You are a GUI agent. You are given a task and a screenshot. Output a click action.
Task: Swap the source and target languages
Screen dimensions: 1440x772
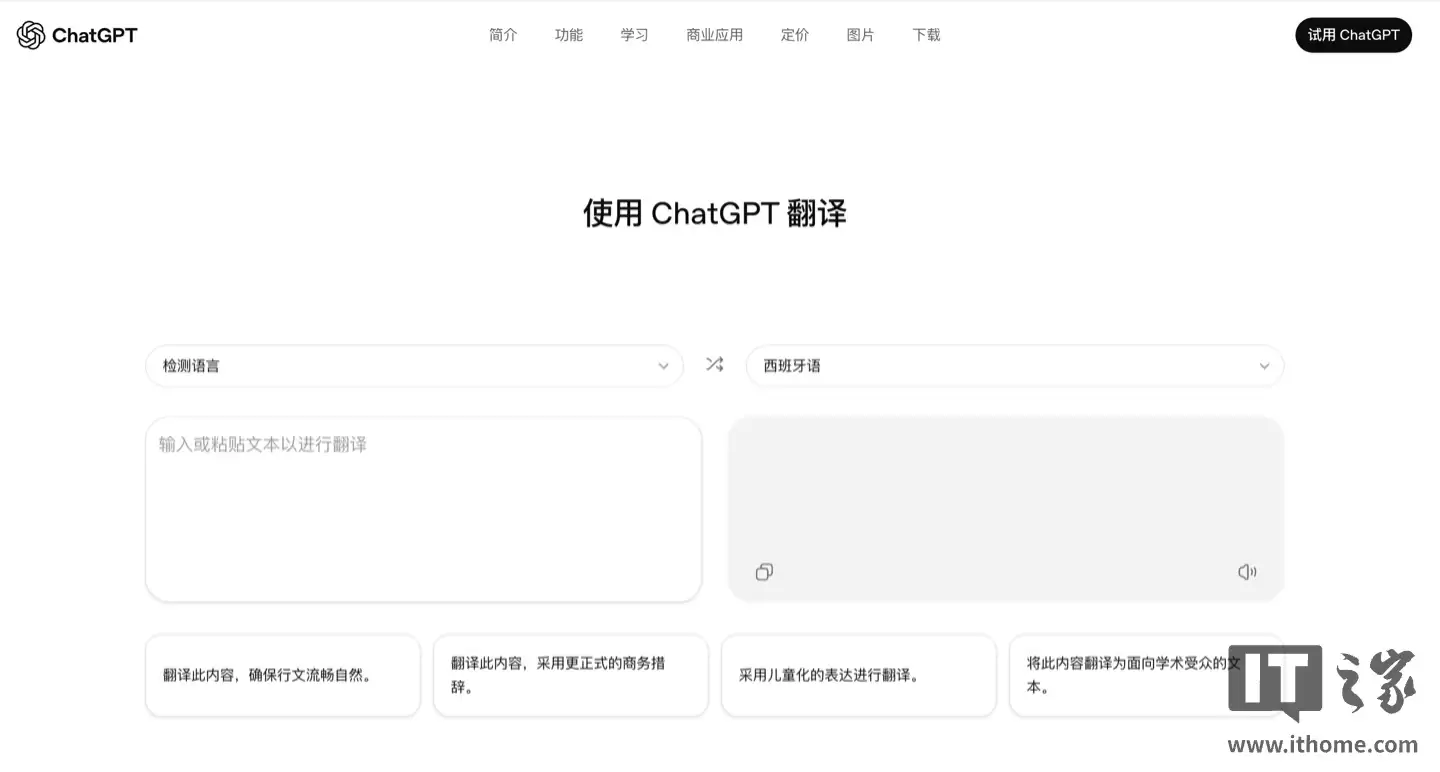point(714,364)
